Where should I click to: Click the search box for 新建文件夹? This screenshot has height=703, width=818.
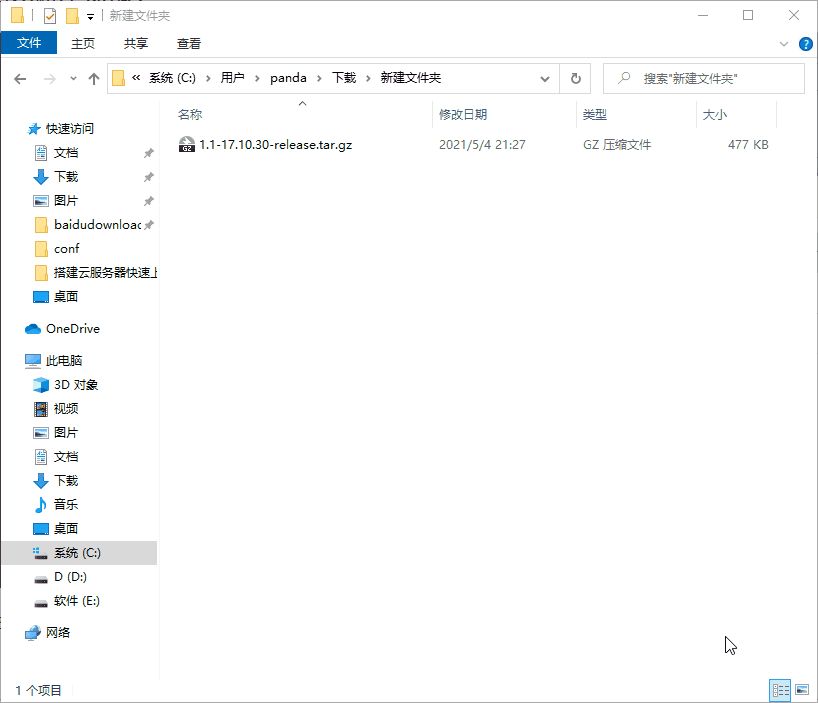click(704, 79)
